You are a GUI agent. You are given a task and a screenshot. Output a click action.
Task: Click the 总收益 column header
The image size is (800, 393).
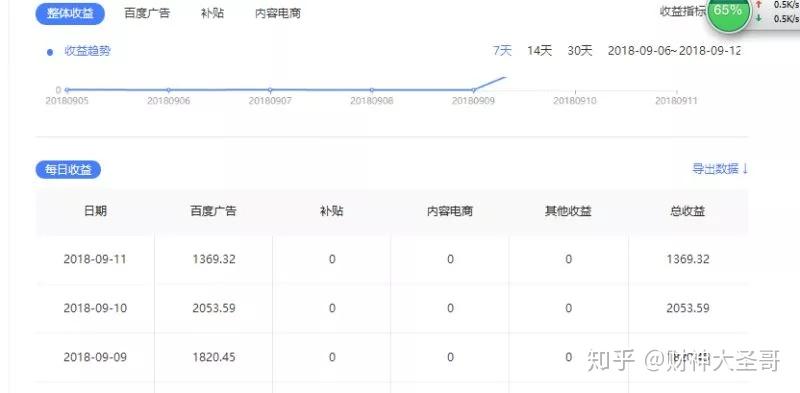[688, 211]
